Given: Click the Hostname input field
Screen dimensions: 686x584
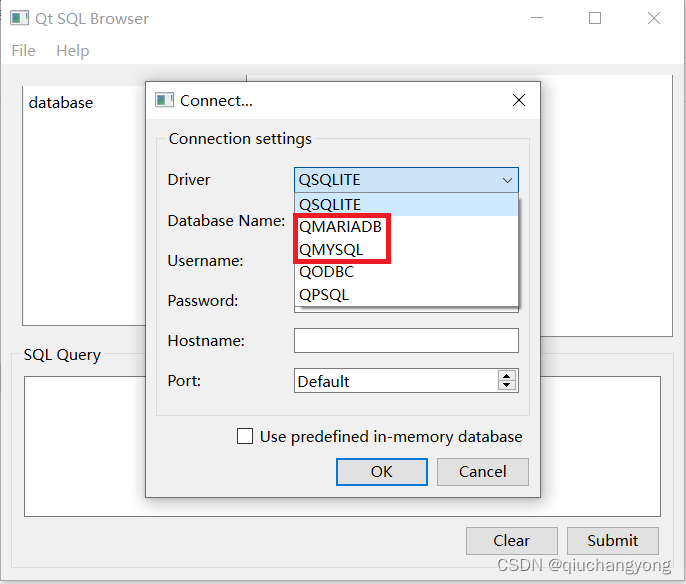Looking at the screenshot, I should point(406,340).
